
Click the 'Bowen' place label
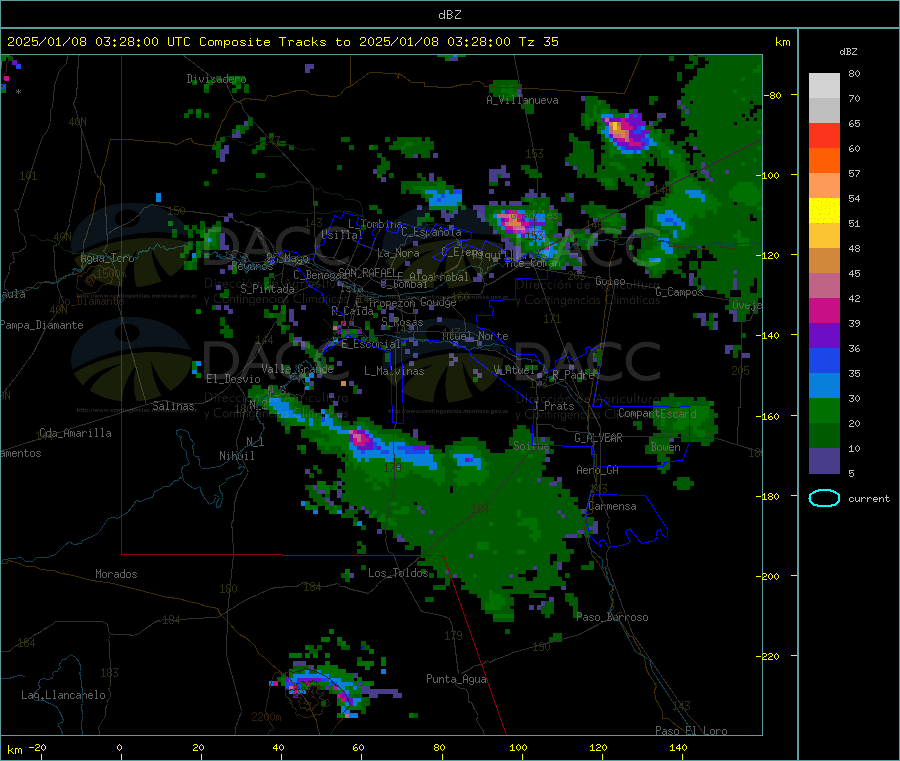point(665,447)
